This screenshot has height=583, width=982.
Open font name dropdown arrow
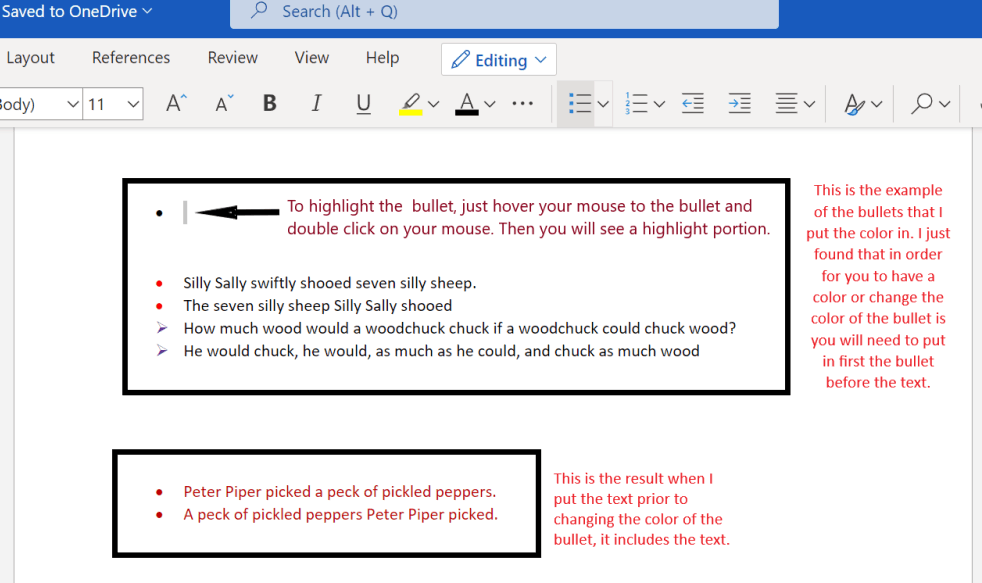click(73, 104)
